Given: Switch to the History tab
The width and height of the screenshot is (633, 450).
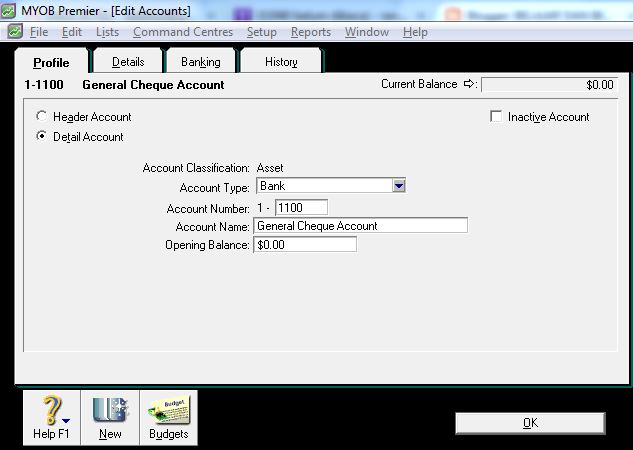Looking at the screenshot, I should point(281,62).
